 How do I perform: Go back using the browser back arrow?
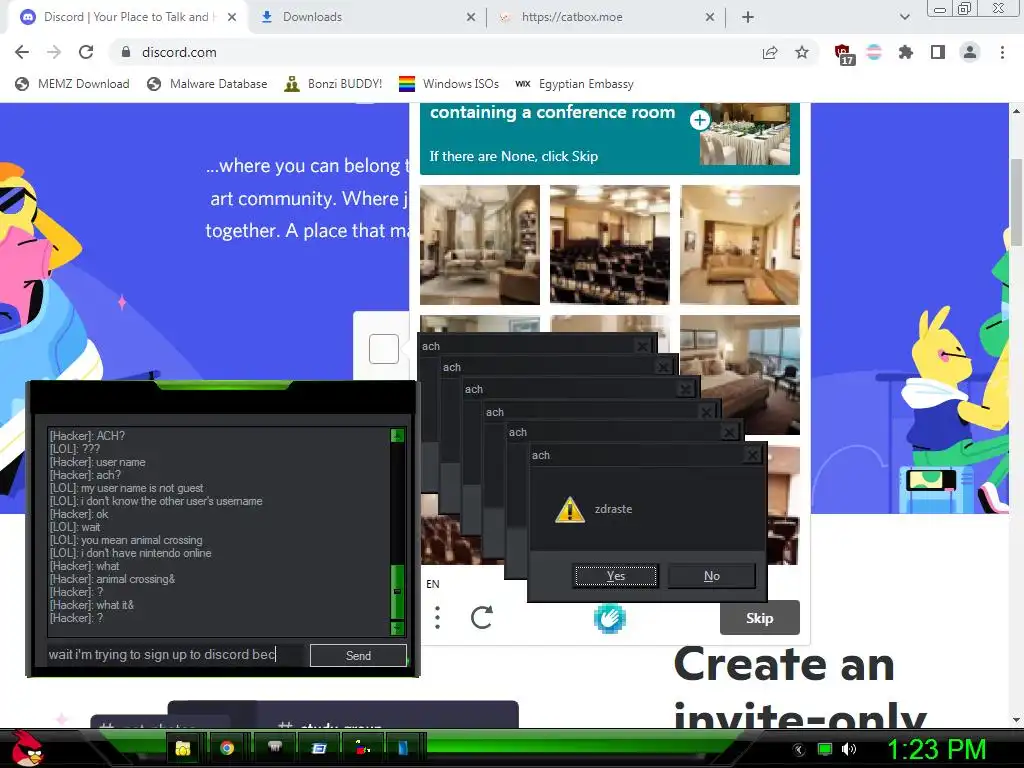22,52
